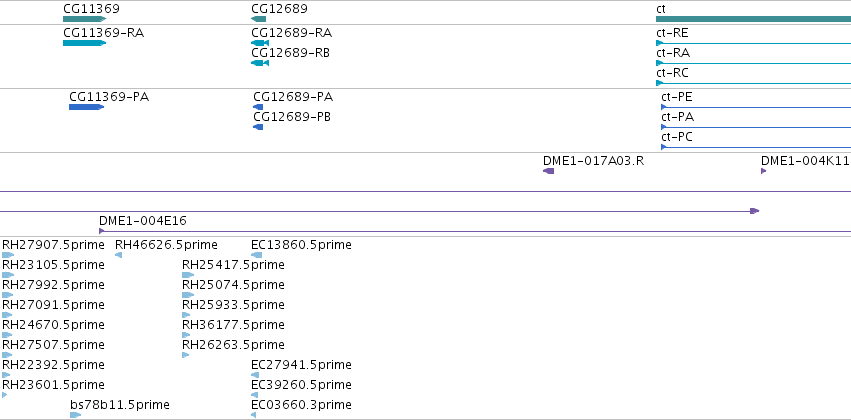Click the CG12689-PA protein glyph
Image resolution: width=851 pixels, height=420 pixels.
(x=258, y=107)
